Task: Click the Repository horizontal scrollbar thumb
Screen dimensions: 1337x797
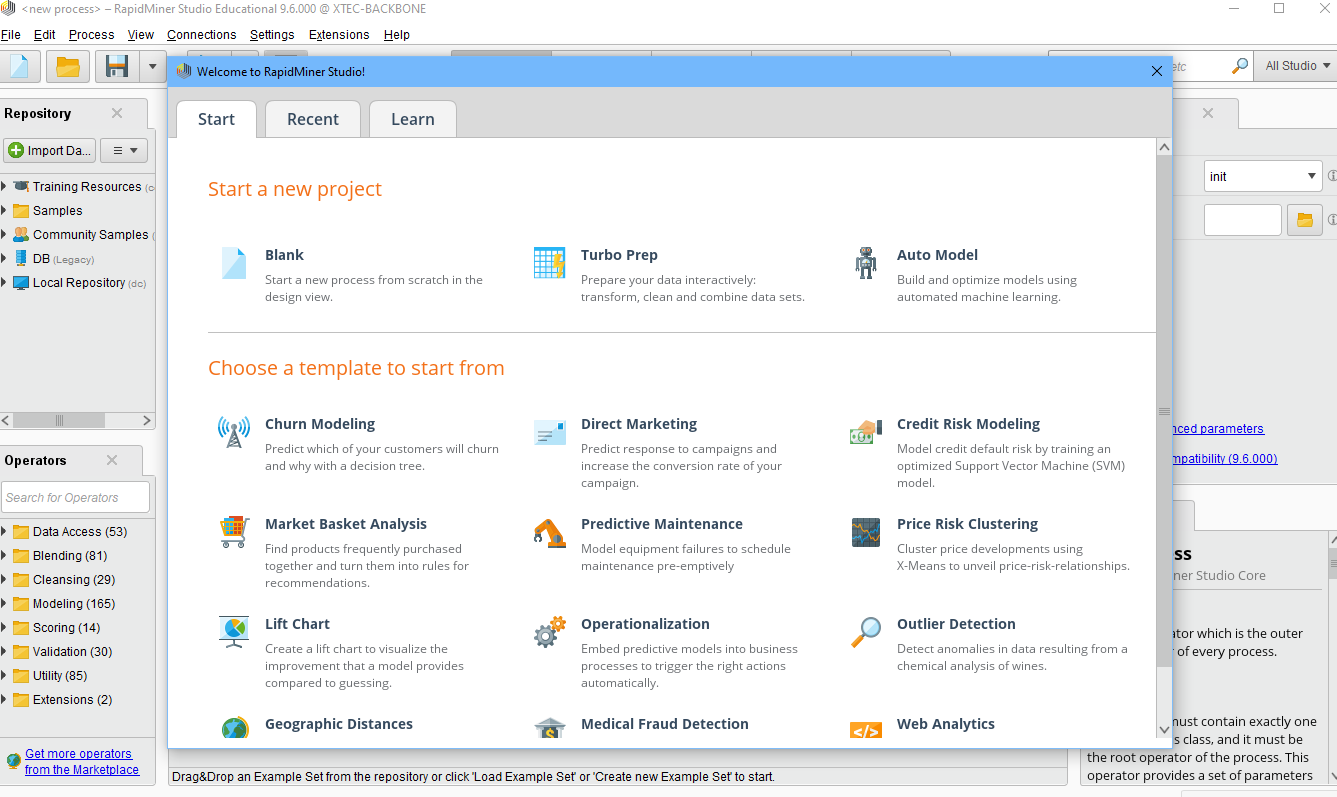Action: tap(59, 421)
